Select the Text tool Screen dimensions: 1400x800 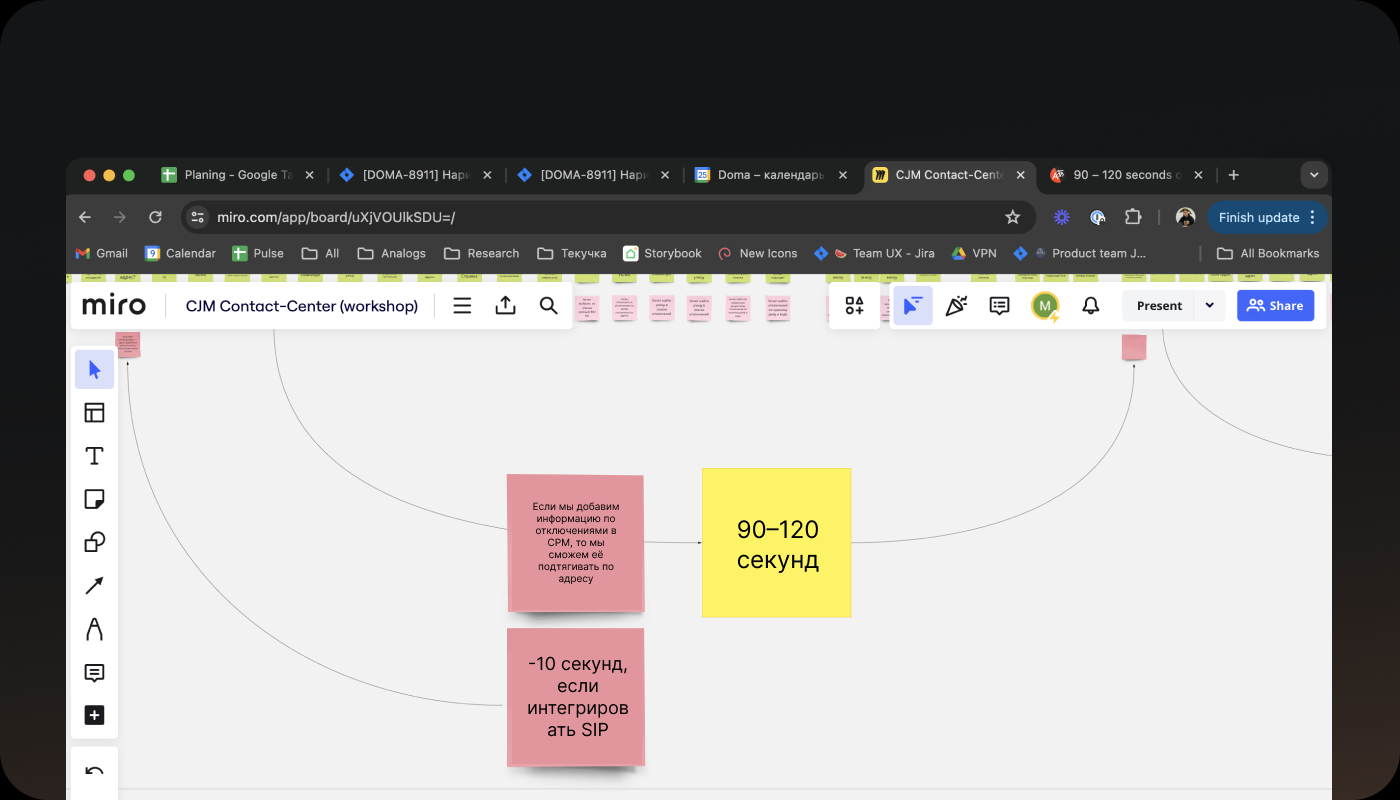pos(94,456)
